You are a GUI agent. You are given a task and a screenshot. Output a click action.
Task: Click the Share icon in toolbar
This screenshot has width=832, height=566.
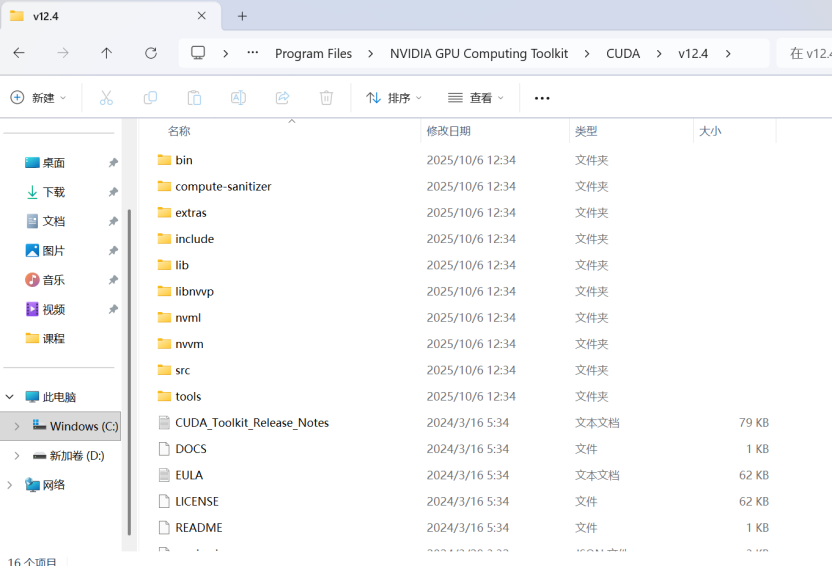282,98
